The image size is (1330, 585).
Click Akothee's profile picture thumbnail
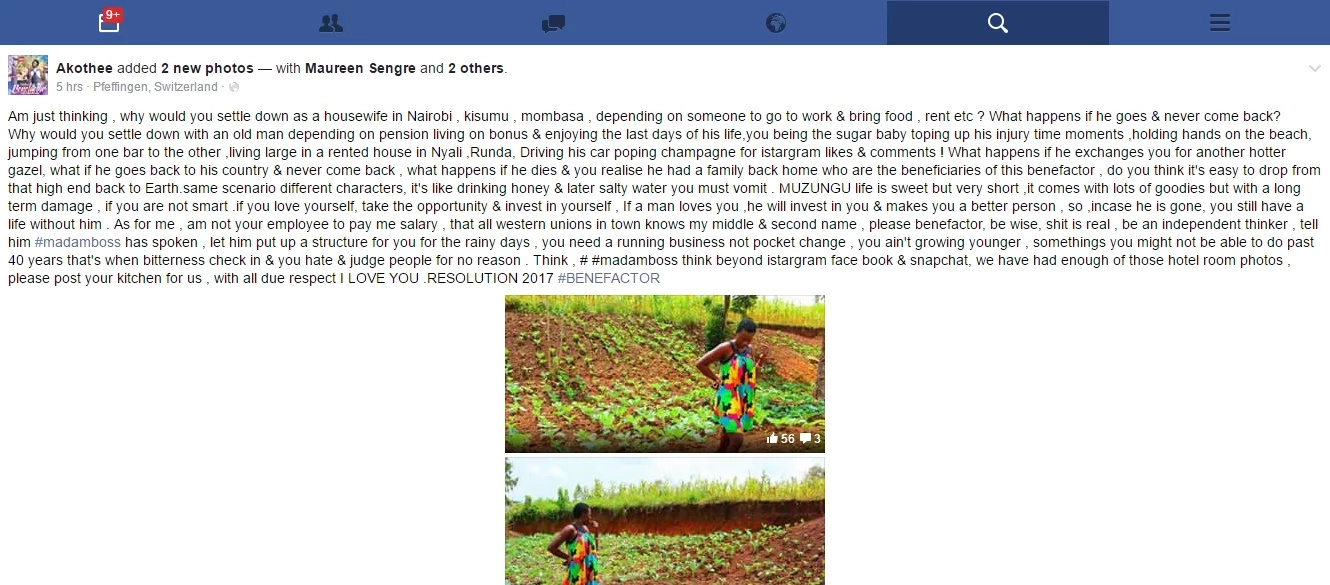click(x=28, y=75)
